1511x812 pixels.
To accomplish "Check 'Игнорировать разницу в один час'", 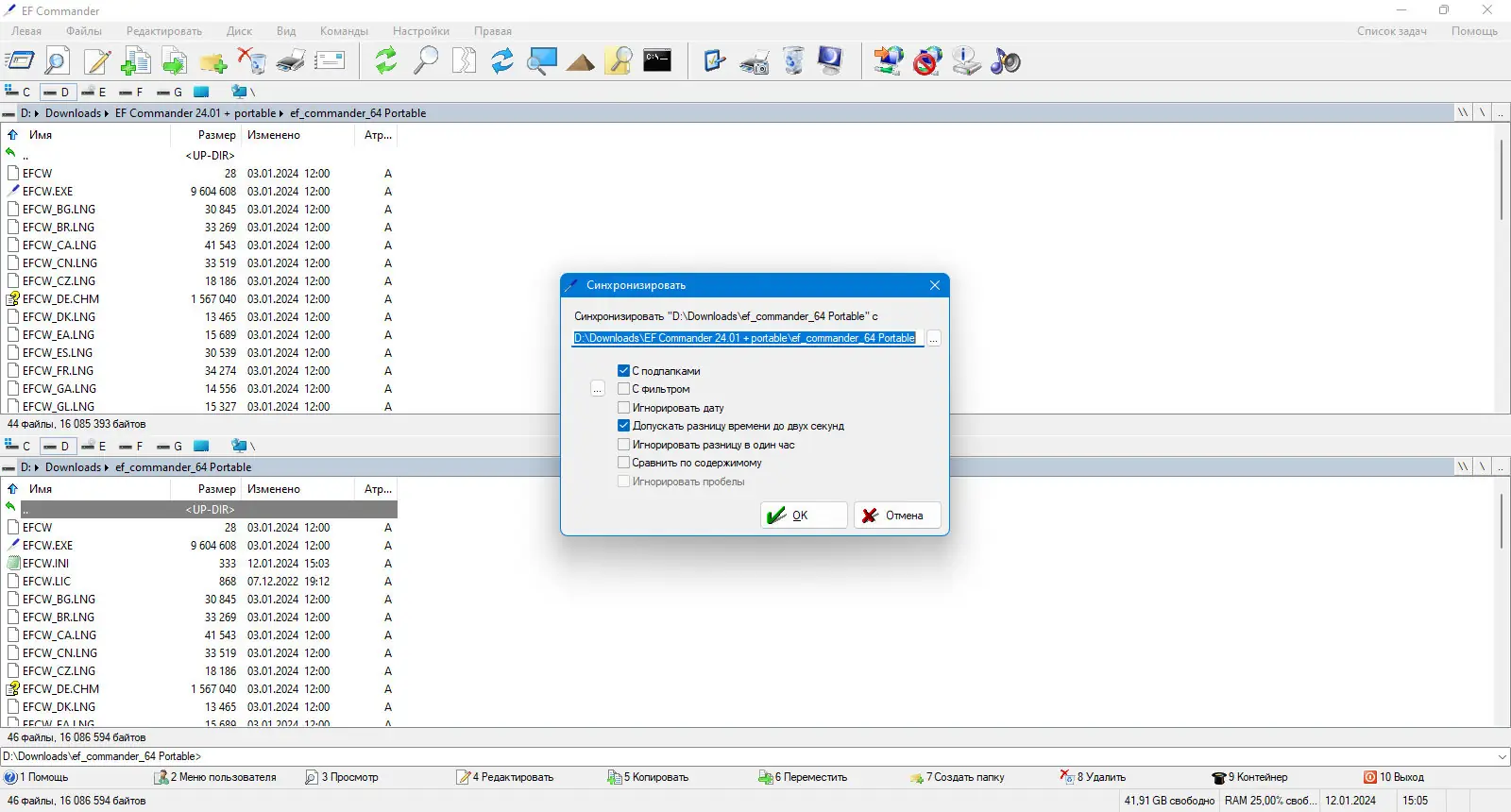I will tap(623, 445).
